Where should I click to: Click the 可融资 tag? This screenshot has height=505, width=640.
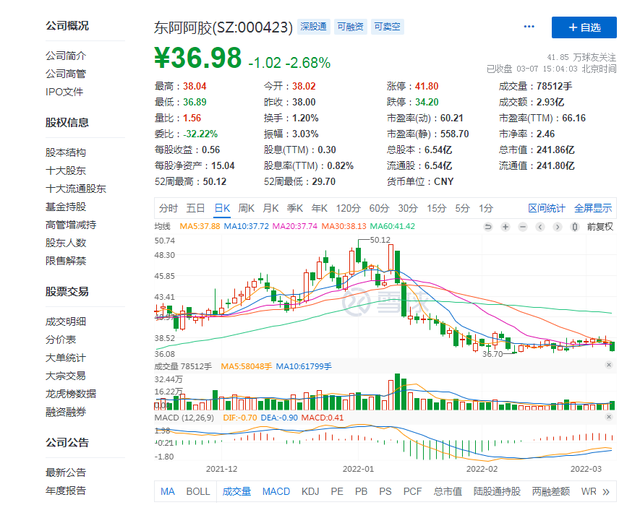click(x=350, y=27)
